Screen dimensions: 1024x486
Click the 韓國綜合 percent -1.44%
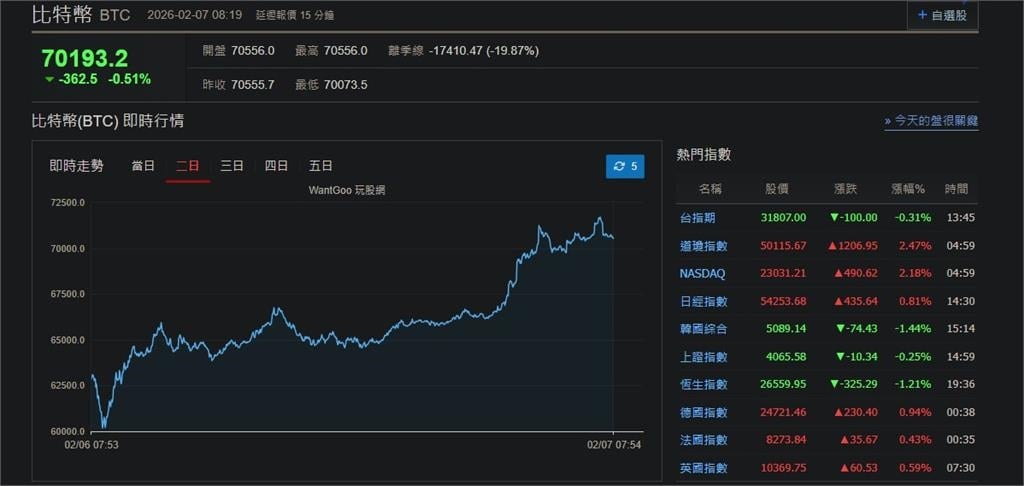pos(912,329)
